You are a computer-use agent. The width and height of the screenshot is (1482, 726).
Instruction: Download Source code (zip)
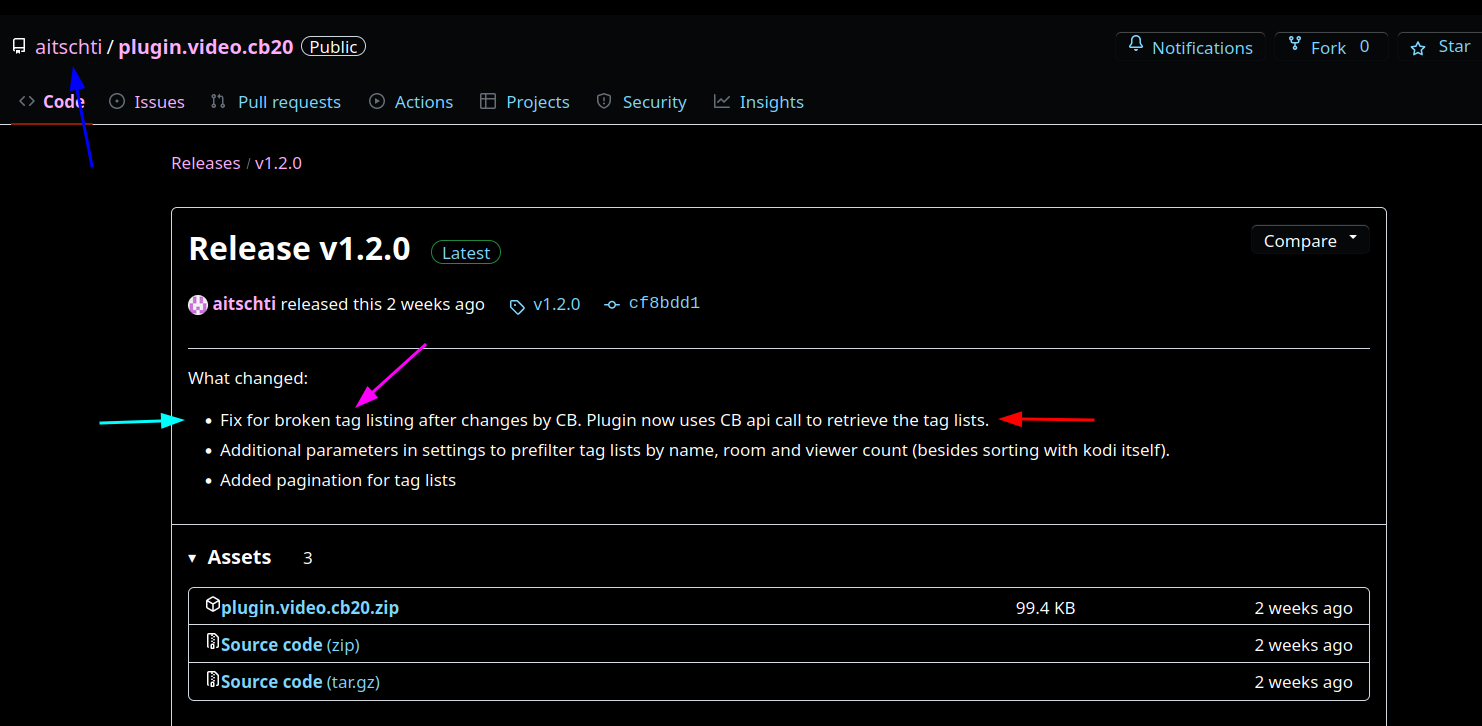pos(290,645)
